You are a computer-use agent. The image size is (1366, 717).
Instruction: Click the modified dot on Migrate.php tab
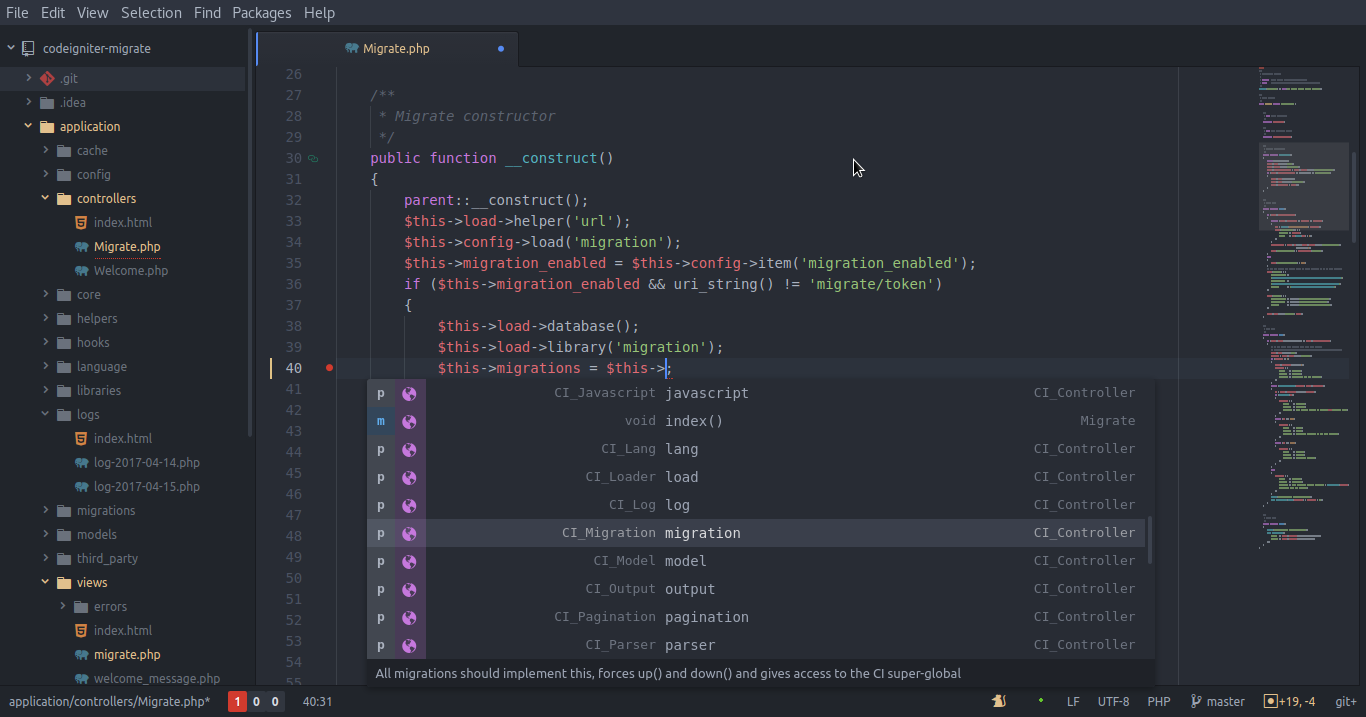pos(501,48)
